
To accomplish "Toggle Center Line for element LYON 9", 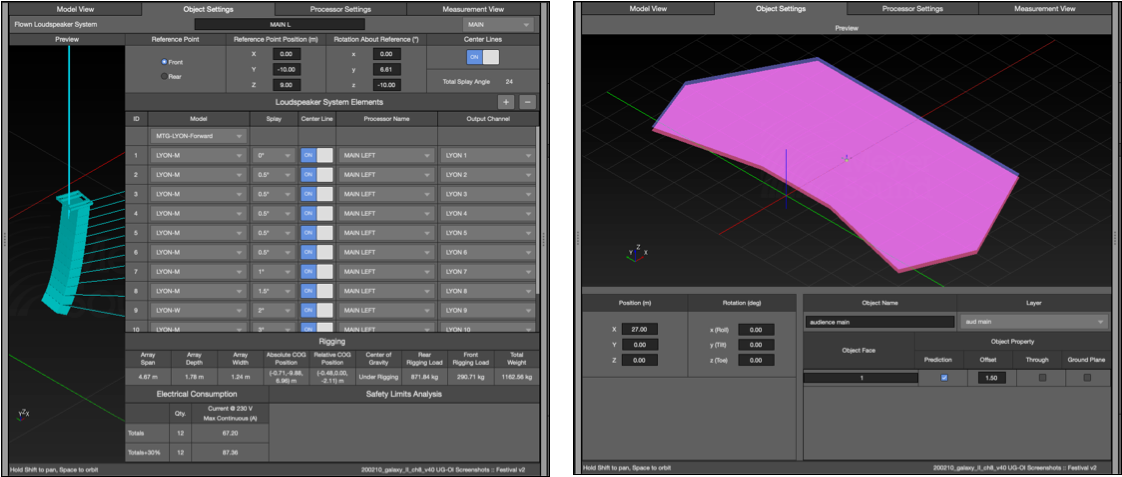I will (x=317, y=310).
